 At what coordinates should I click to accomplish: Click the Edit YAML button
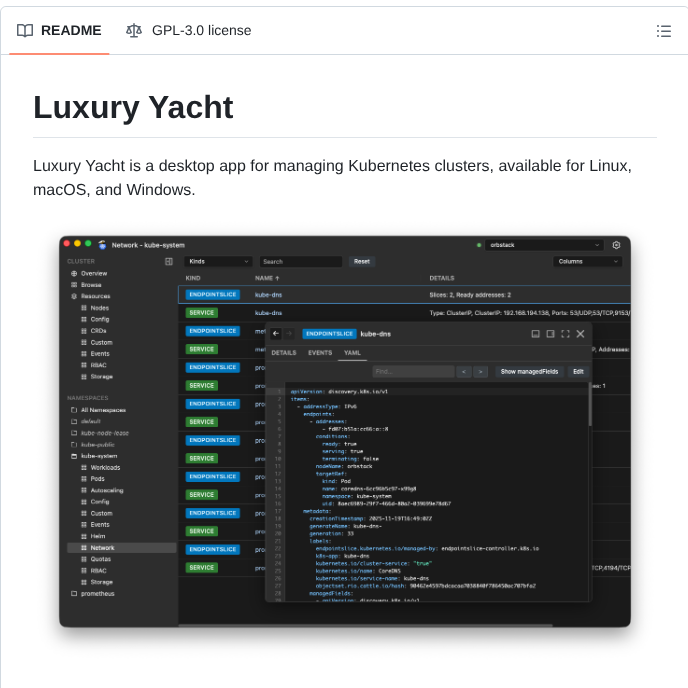point(578,372)
